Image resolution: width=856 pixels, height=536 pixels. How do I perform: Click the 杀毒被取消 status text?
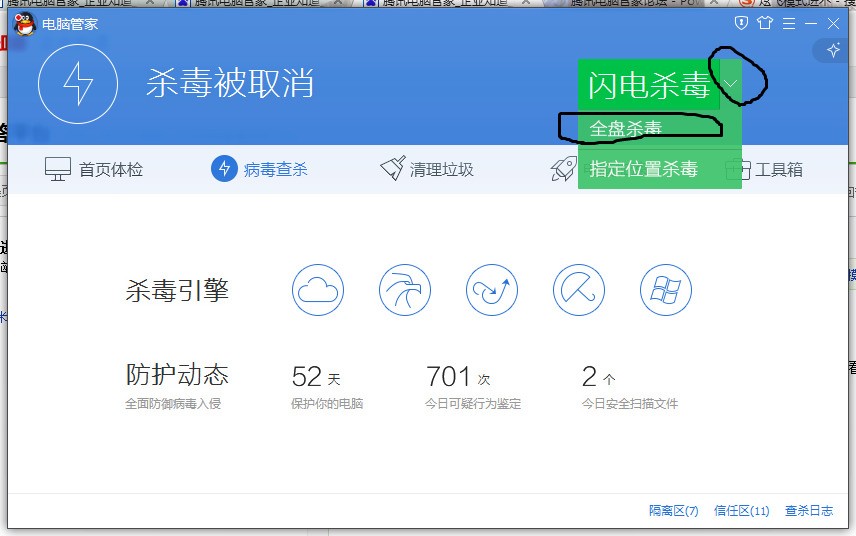(230, 84)
